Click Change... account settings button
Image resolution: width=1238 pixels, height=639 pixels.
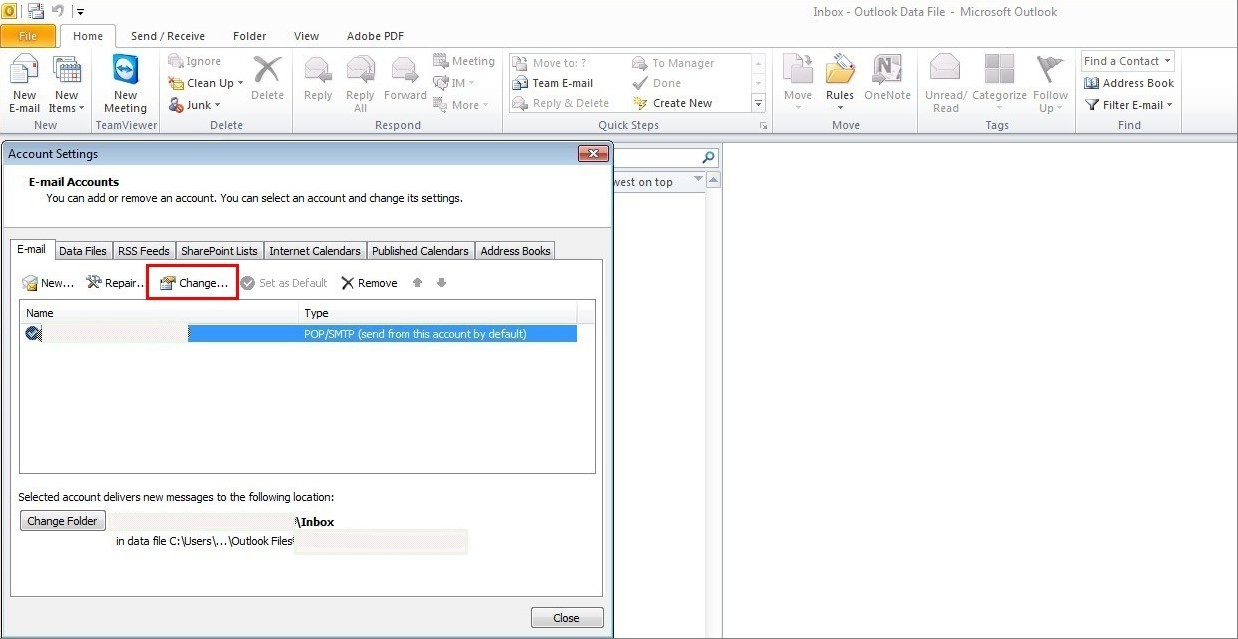[193, 283]
